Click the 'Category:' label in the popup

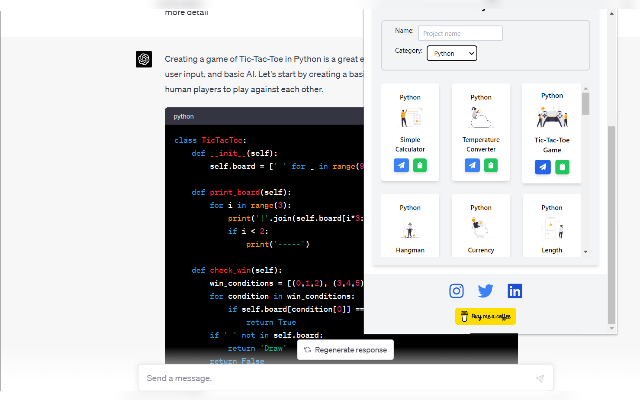click(408, 51)
